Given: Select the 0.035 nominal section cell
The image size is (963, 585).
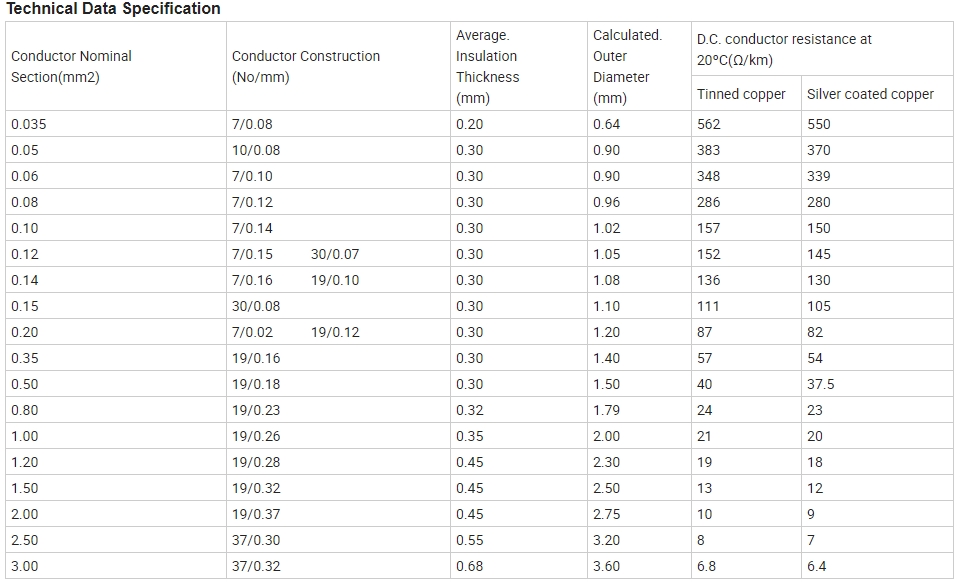Looking at the screenshot, I should [x=116, y=124].
